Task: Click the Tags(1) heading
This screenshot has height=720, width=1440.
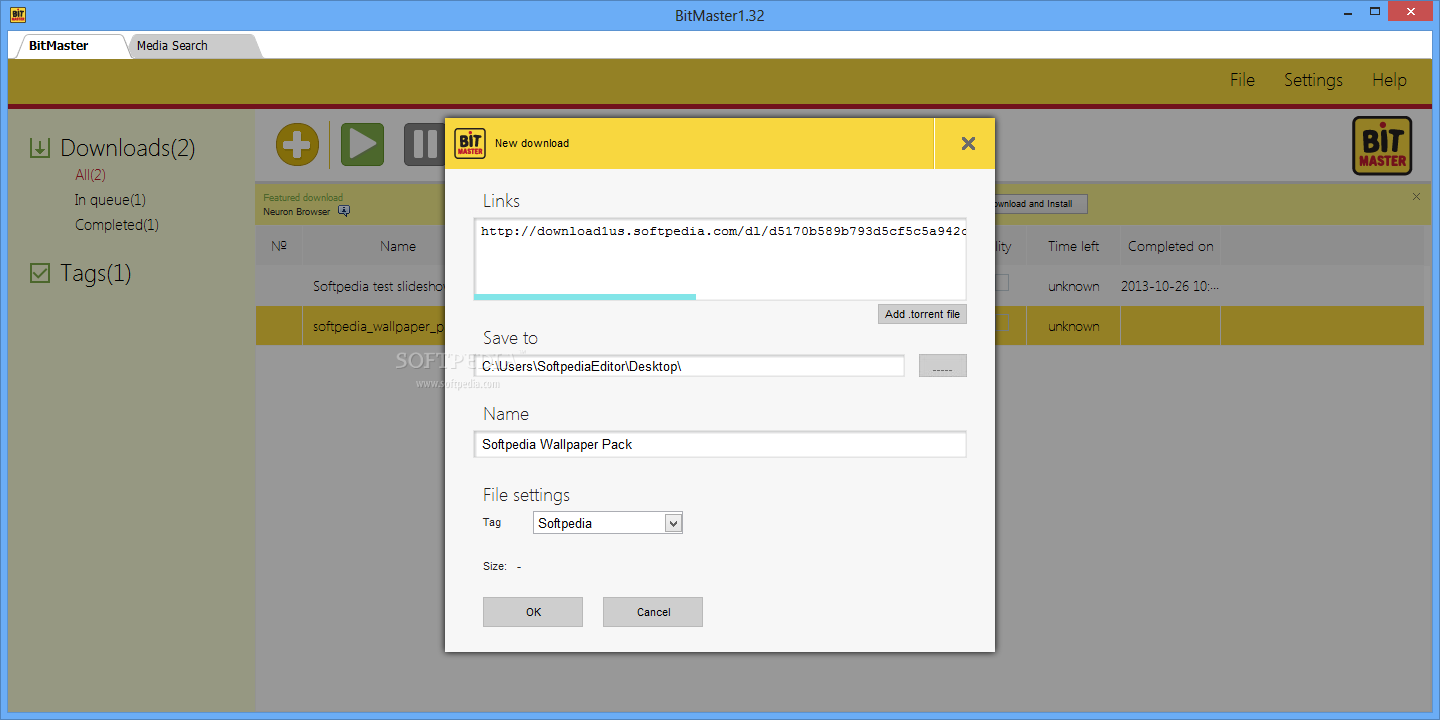Action: (95, 273)
